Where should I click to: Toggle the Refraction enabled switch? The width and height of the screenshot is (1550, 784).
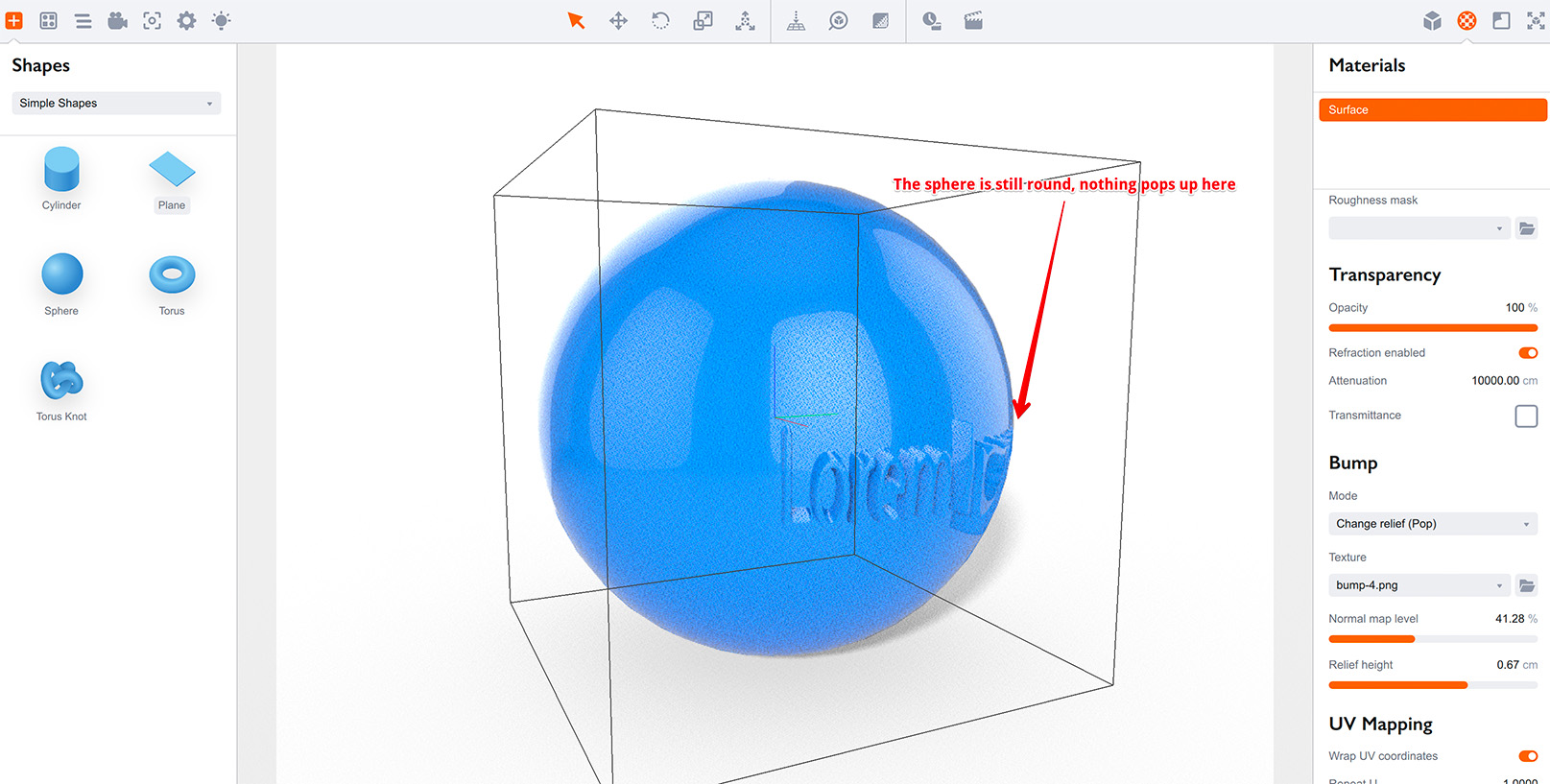click(x=1527, y=353)
